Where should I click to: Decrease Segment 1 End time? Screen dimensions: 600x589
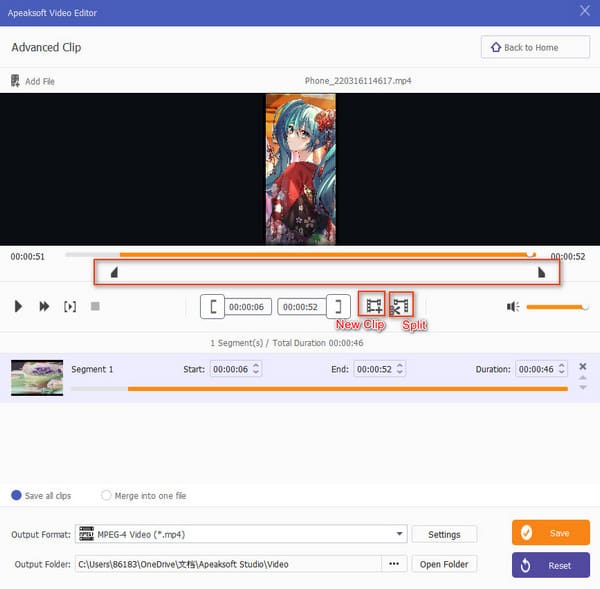[x=400, y=373]
